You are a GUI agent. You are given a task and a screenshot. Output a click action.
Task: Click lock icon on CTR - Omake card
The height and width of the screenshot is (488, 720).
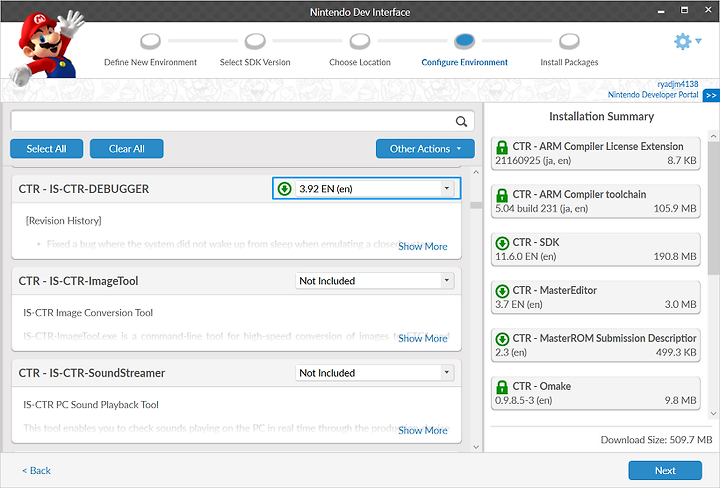pos(502,387)
